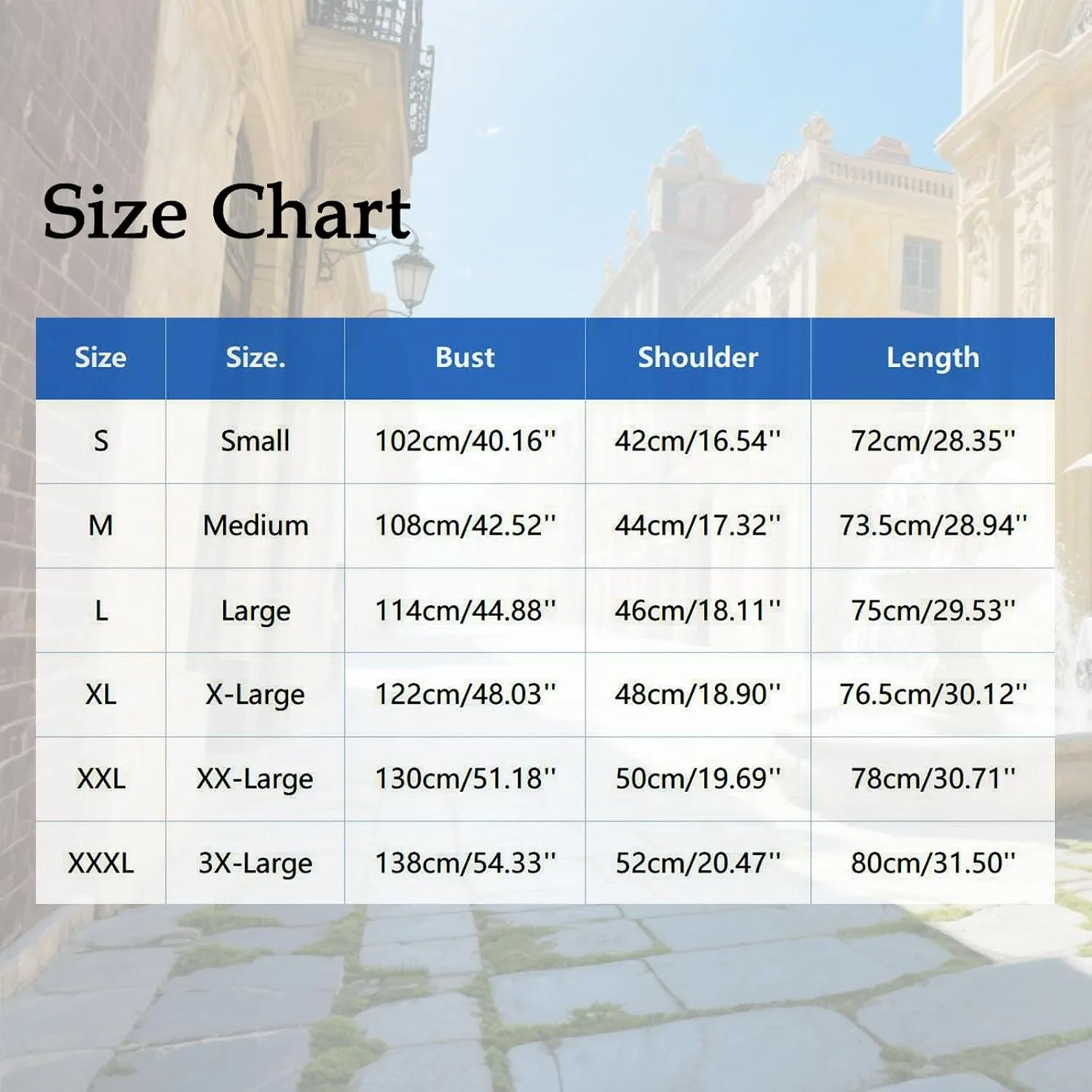Click shoulder value '46cm/18.11''
The width and height of the screenshot is (1092, 1092).
pos(697,610)
